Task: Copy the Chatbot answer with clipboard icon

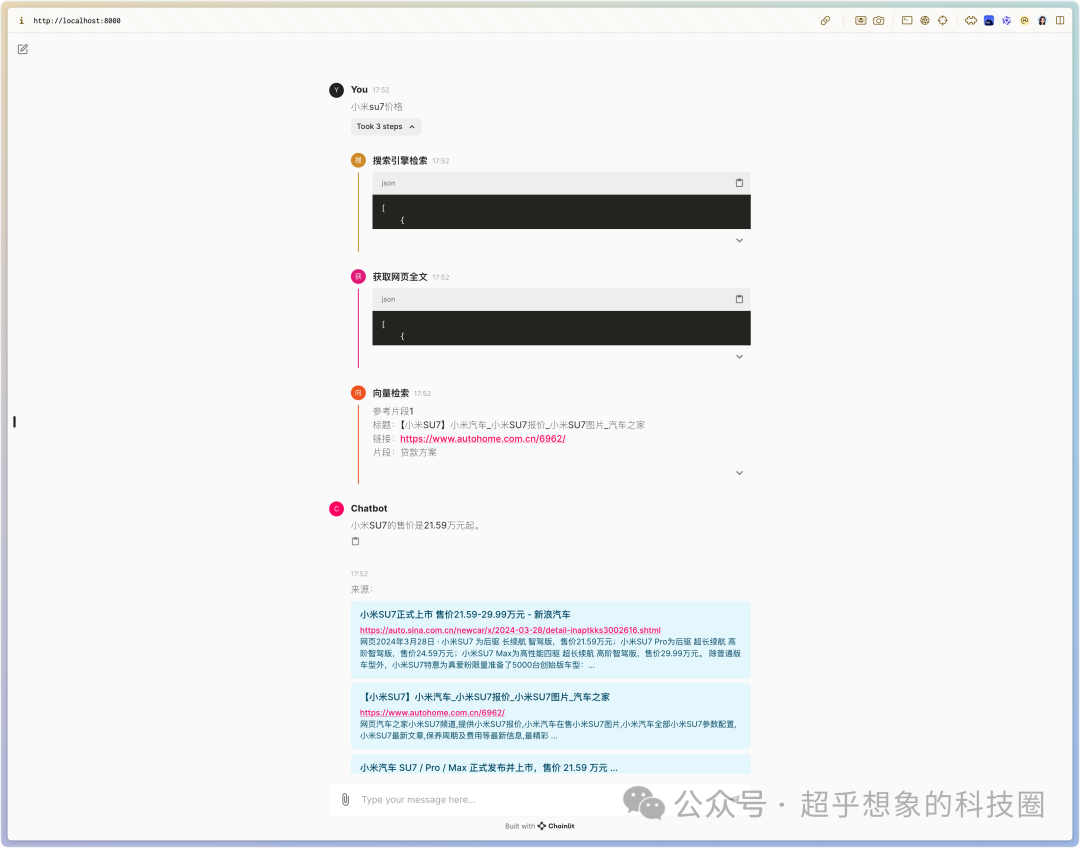Action: tap(355, 541)
